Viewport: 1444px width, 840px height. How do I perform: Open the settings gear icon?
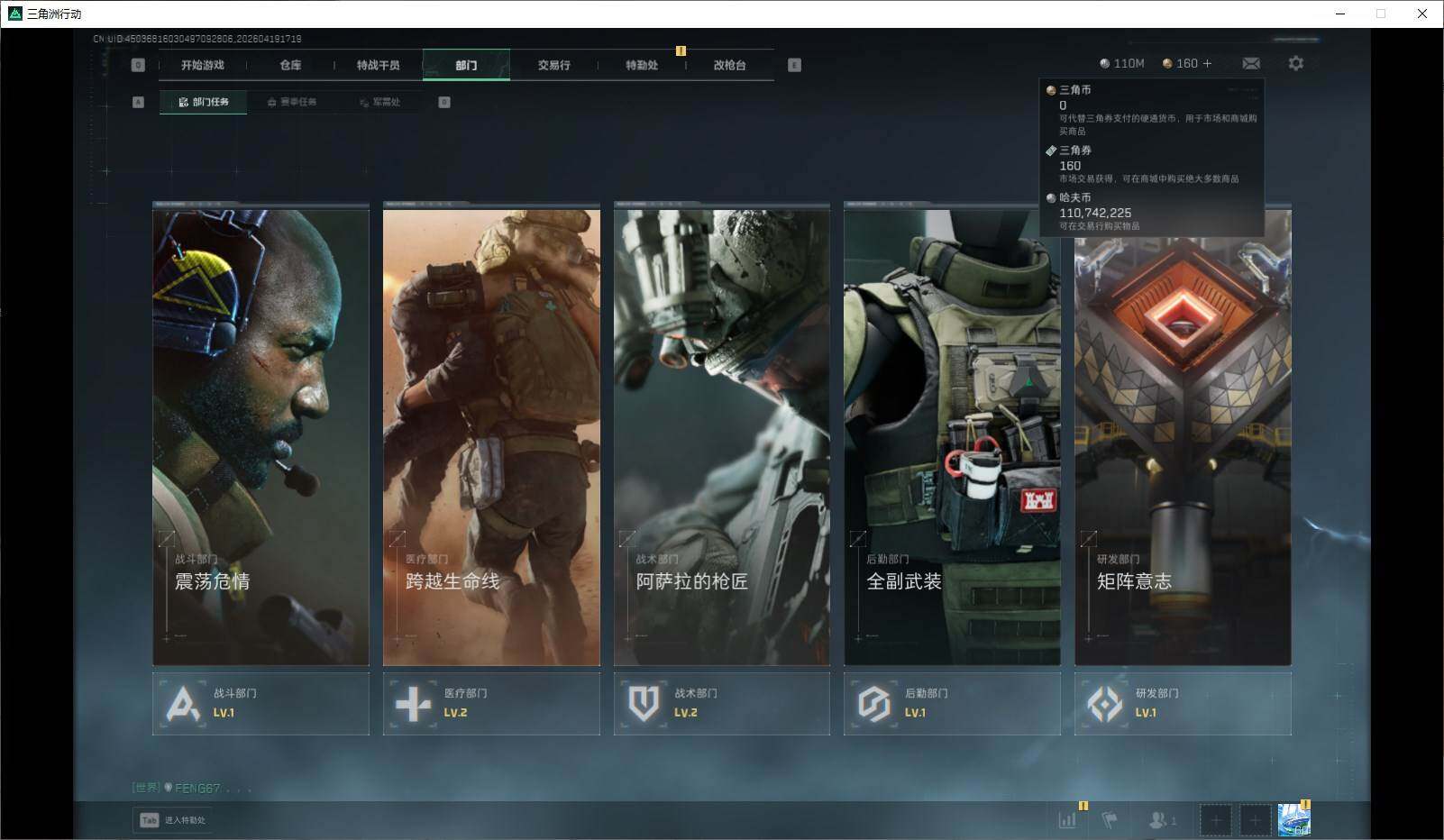(1295, 63)
